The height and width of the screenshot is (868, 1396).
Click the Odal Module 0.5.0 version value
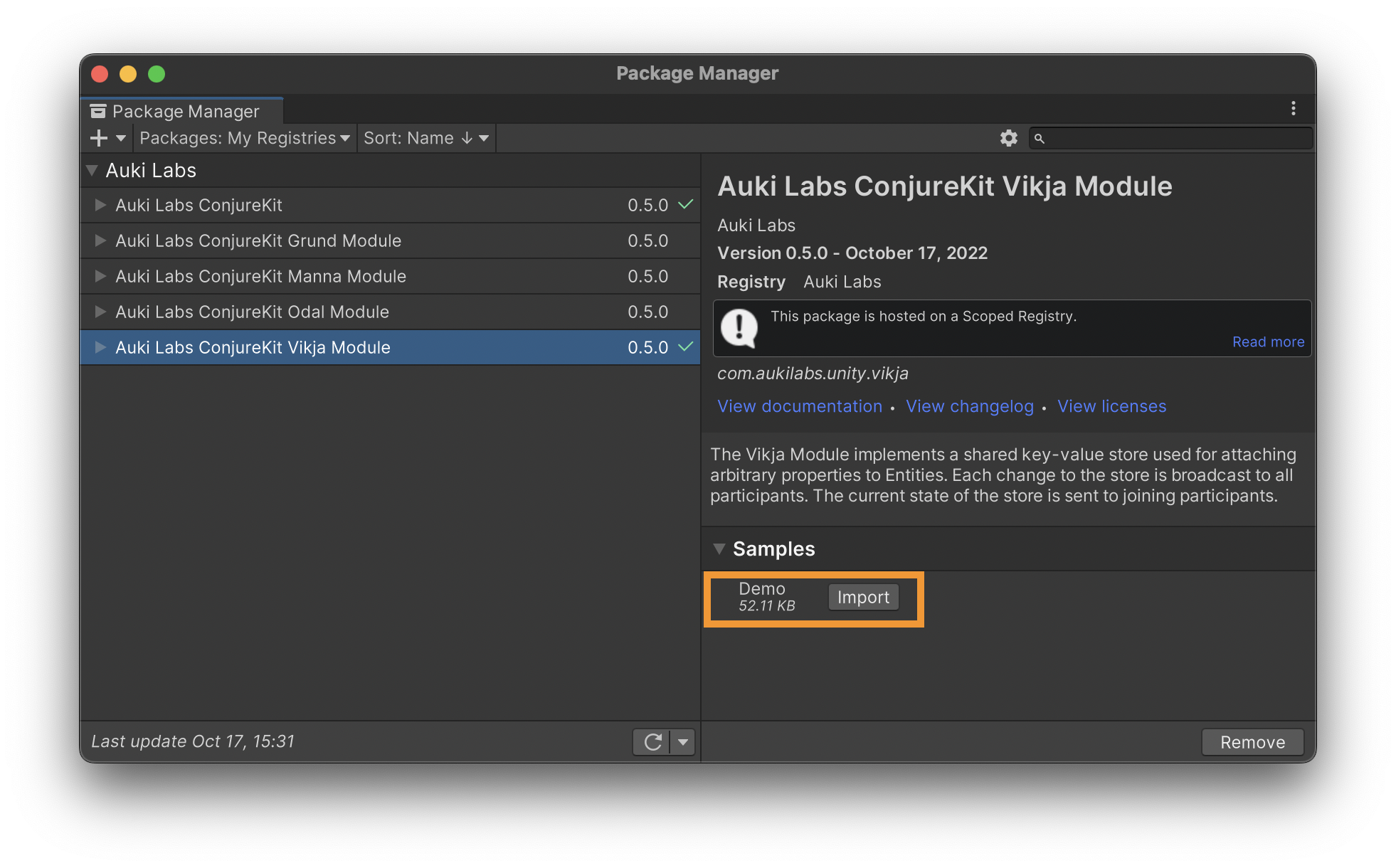pos(647,312)
